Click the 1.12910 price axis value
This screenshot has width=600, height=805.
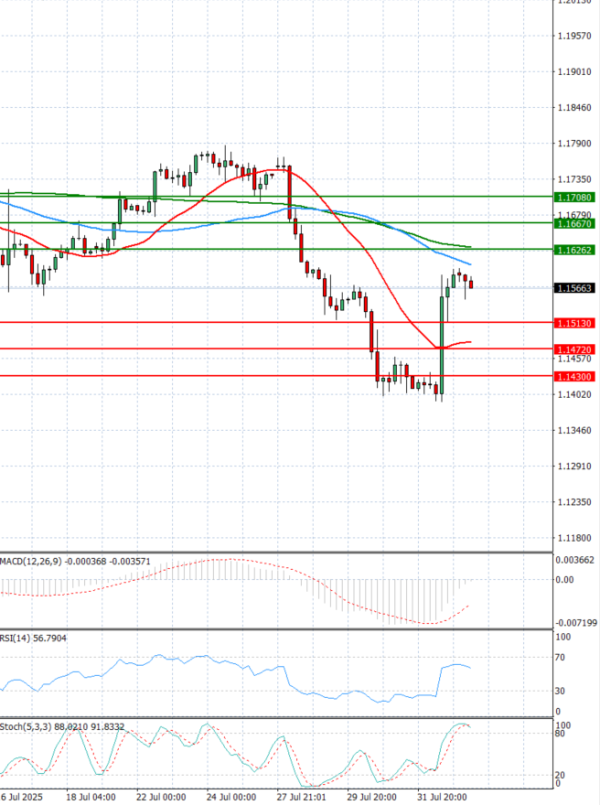[x=574, y=466]
